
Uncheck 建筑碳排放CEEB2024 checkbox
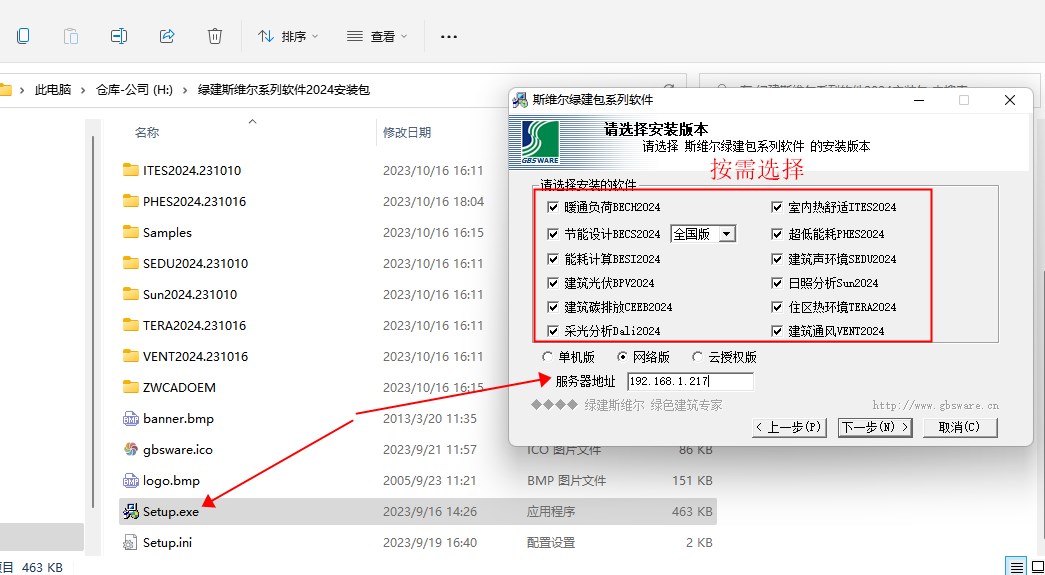552,307
